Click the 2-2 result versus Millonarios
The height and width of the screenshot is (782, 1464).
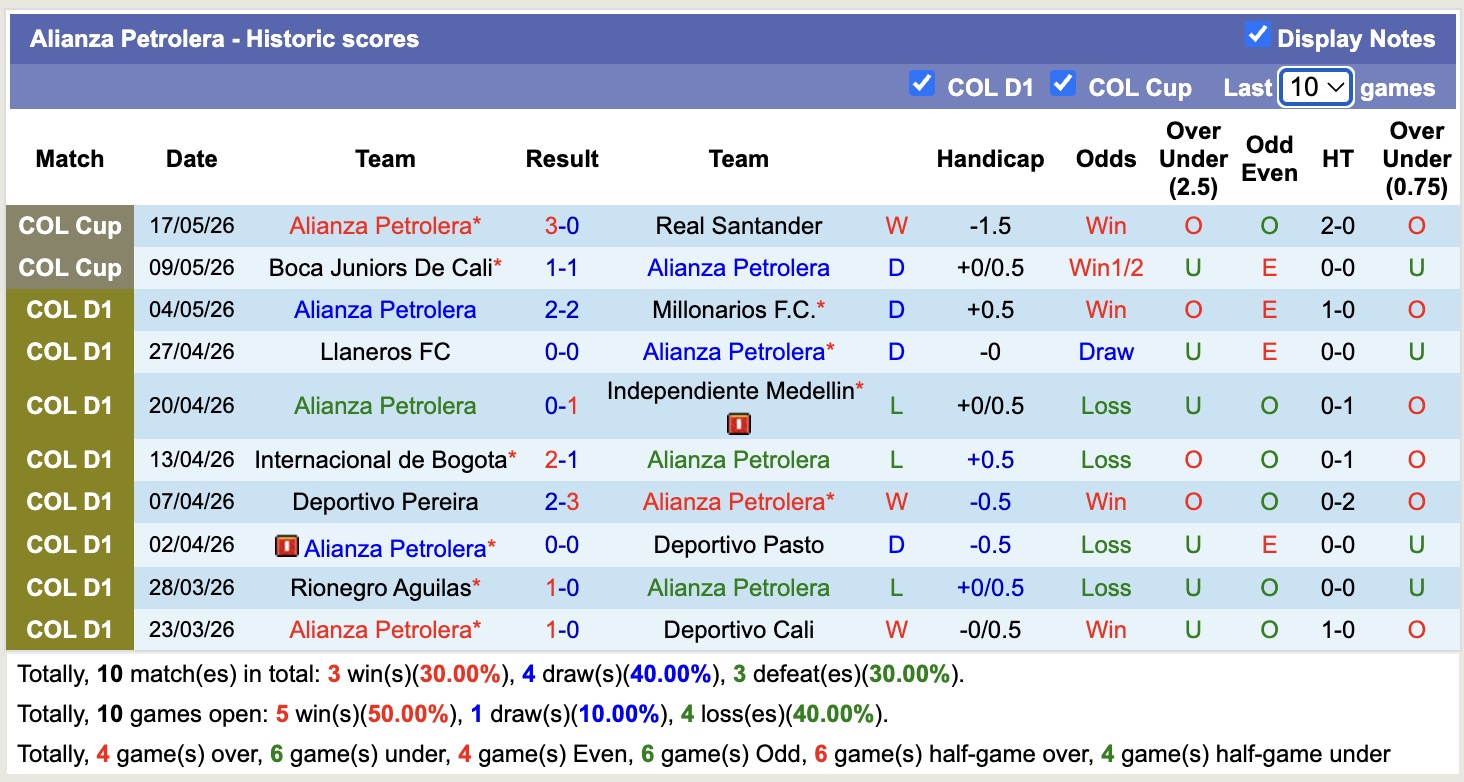(x=562, y=310)
